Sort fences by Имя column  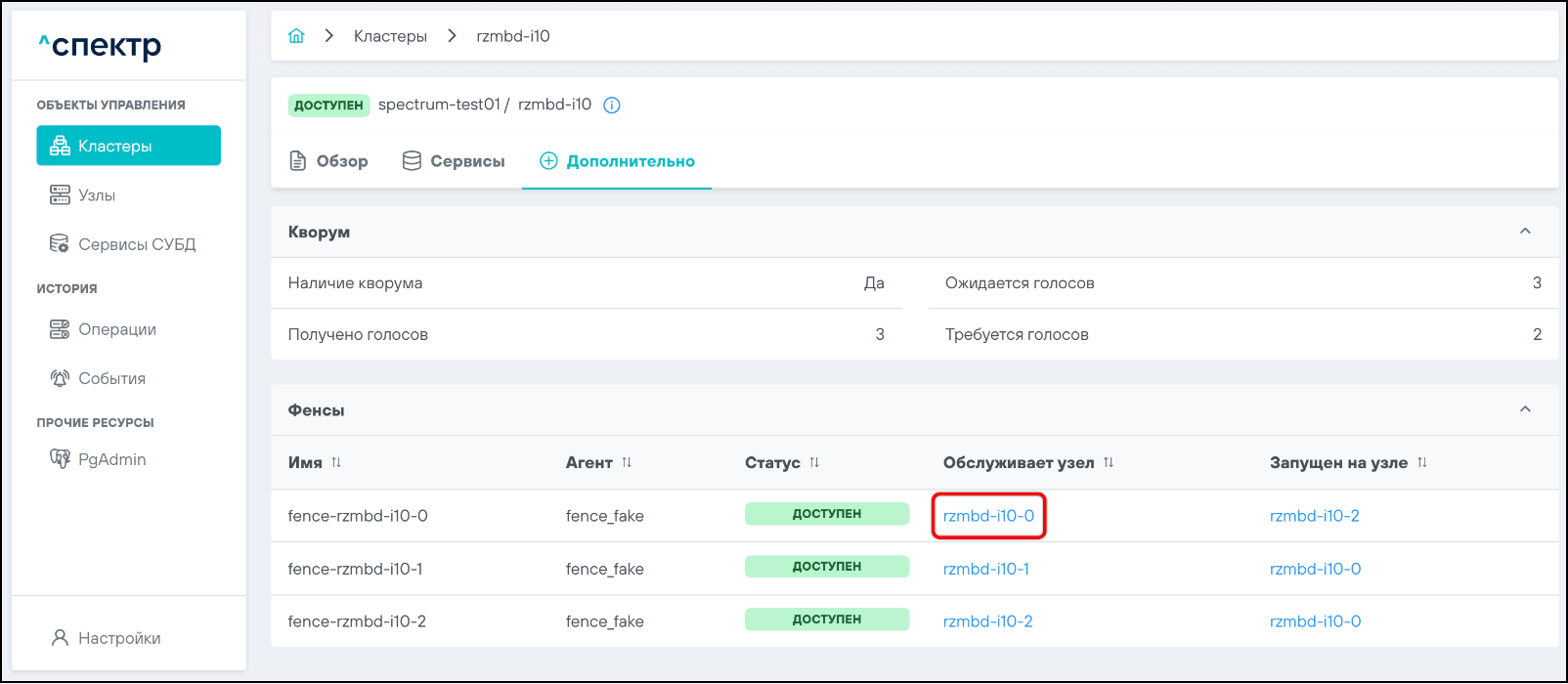(x=336, y=462)
